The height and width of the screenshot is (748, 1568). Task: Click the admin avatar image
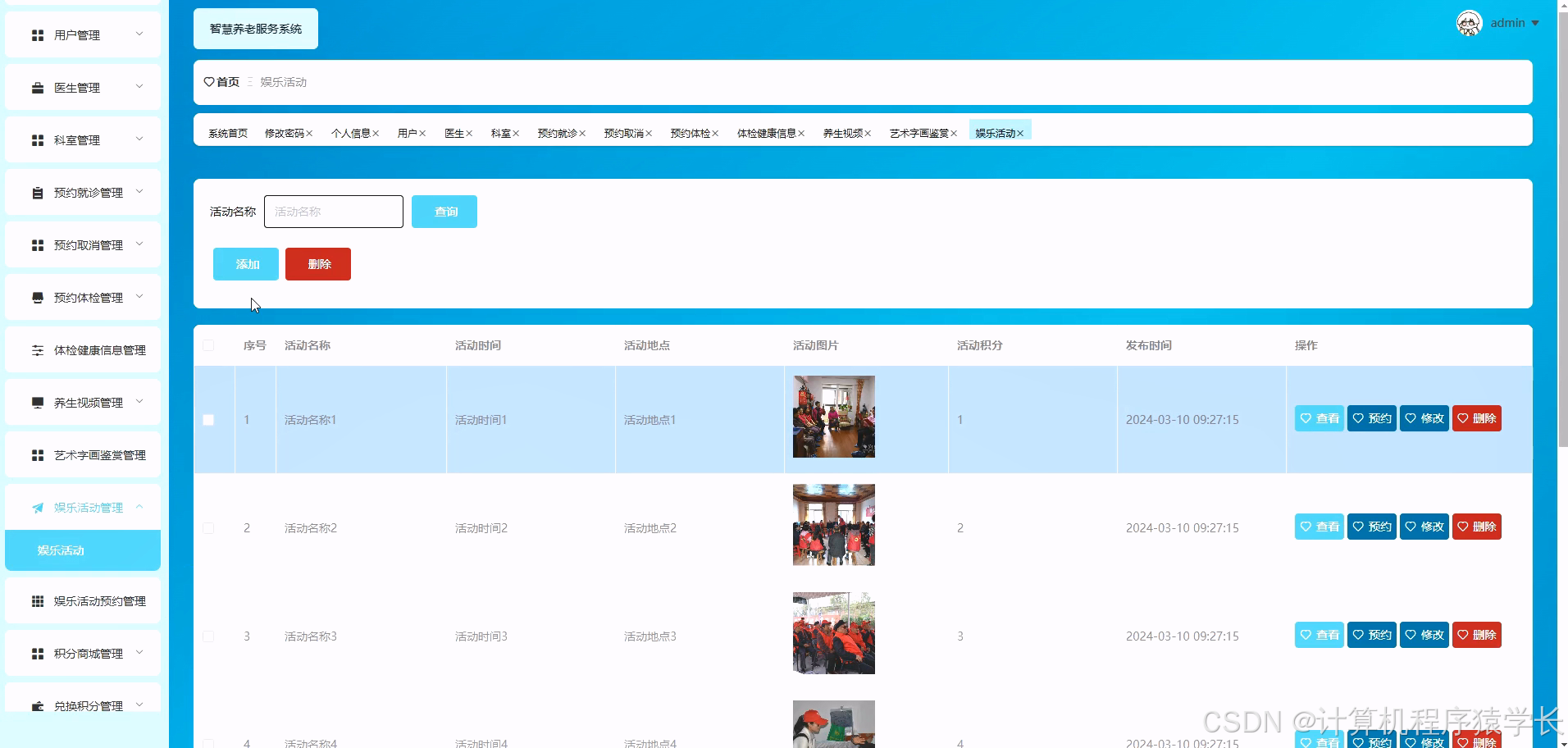tap(1469, 23)
